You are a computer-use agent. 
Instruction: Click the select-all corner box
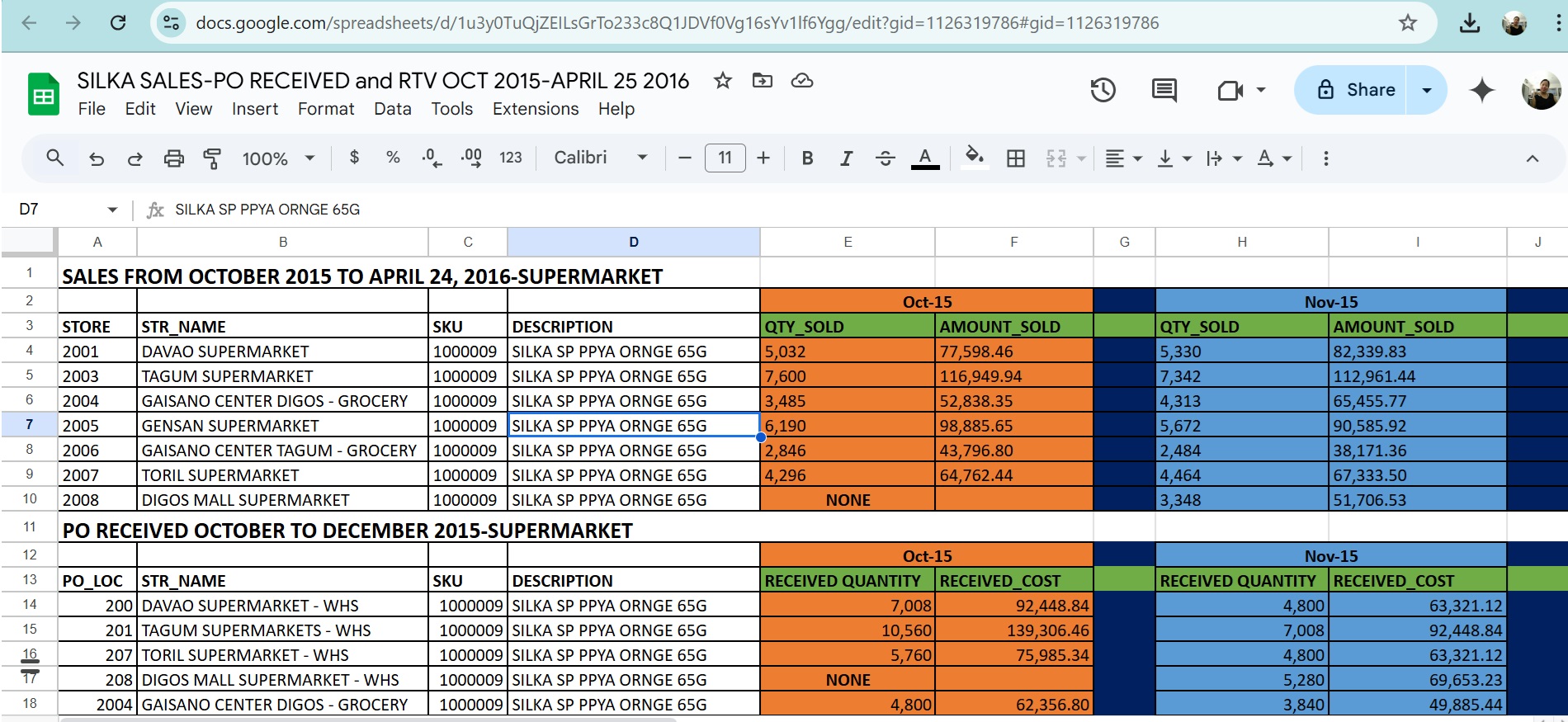pos(30,241)
